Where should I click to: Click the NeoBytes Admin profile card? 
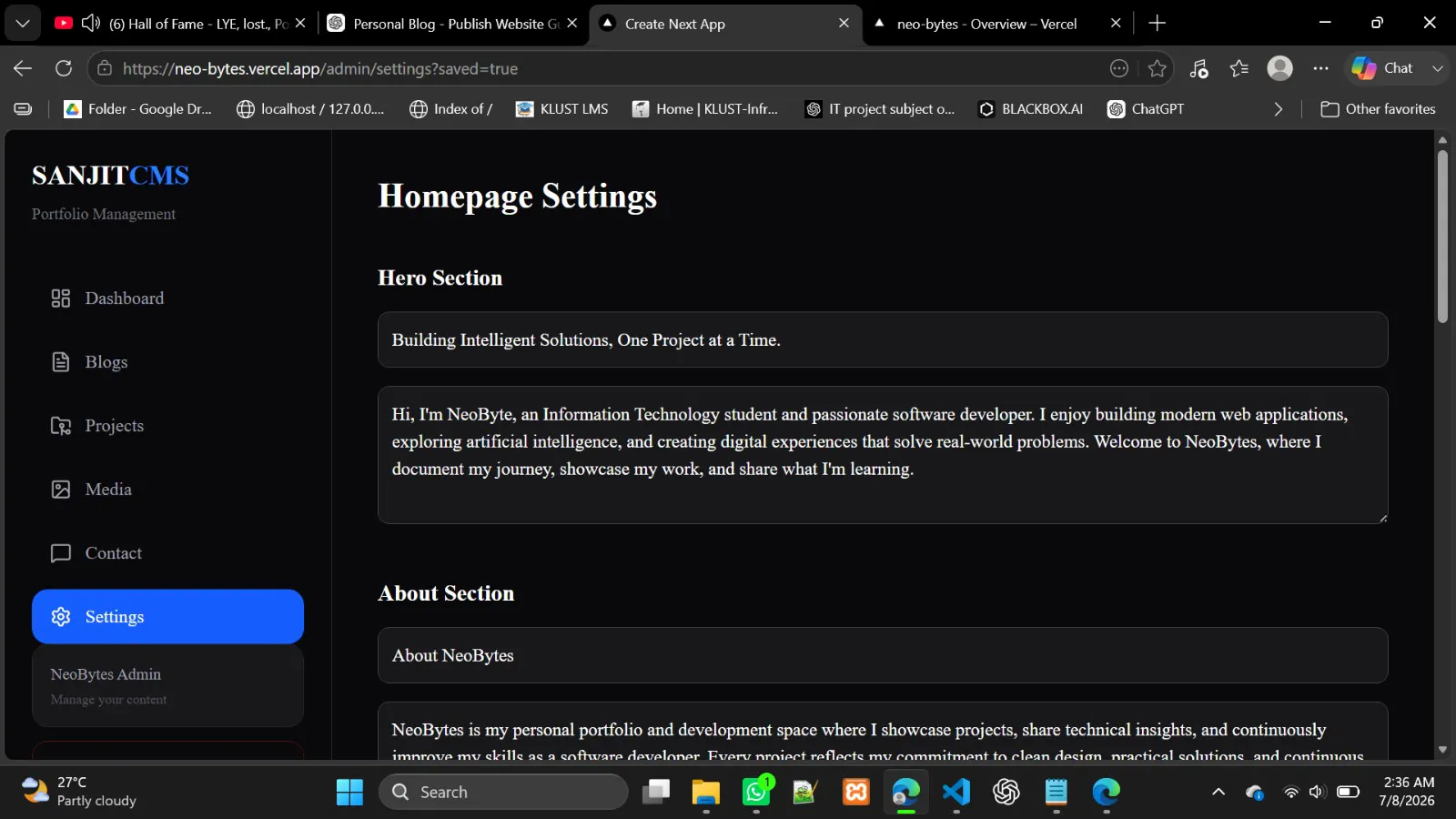[x=167, y=686]
